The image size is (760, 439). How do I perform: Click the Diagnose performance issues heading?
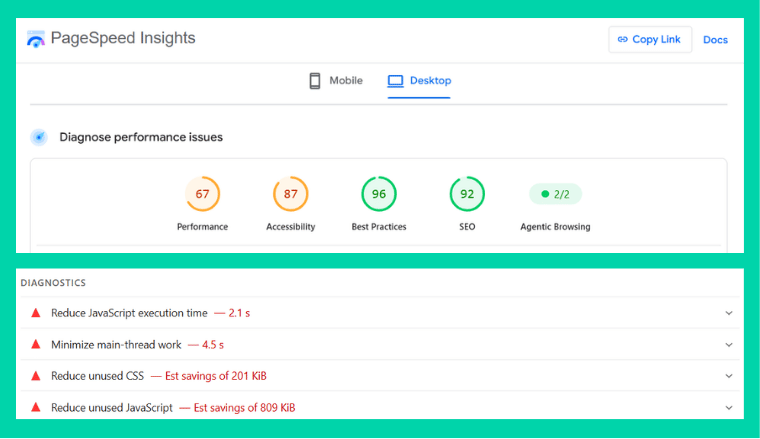(141, 137)
